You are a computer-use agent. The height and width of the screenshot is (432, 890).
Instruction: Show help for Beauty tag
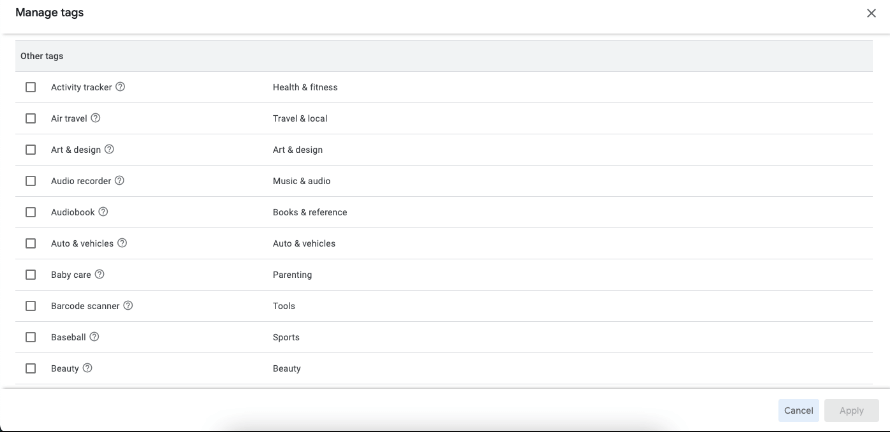coord(88,368)
